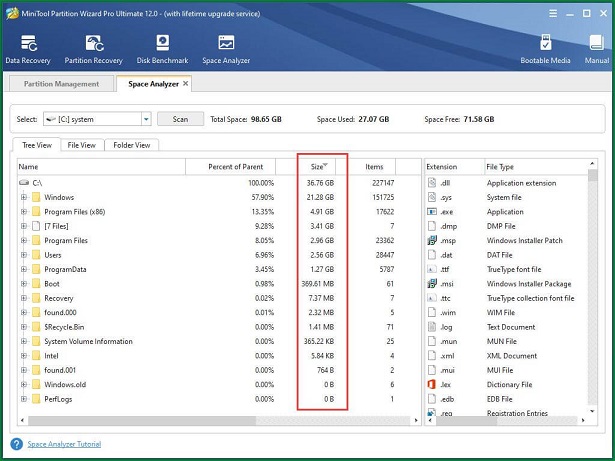Viewport: 615px width, 461px height.
Task: Open the Space Analyzer Tutorial link
Action: click(64, 444)
